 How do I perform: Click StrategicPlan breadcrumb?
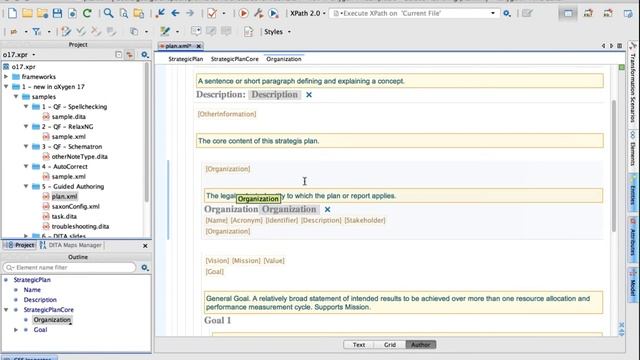186,59
